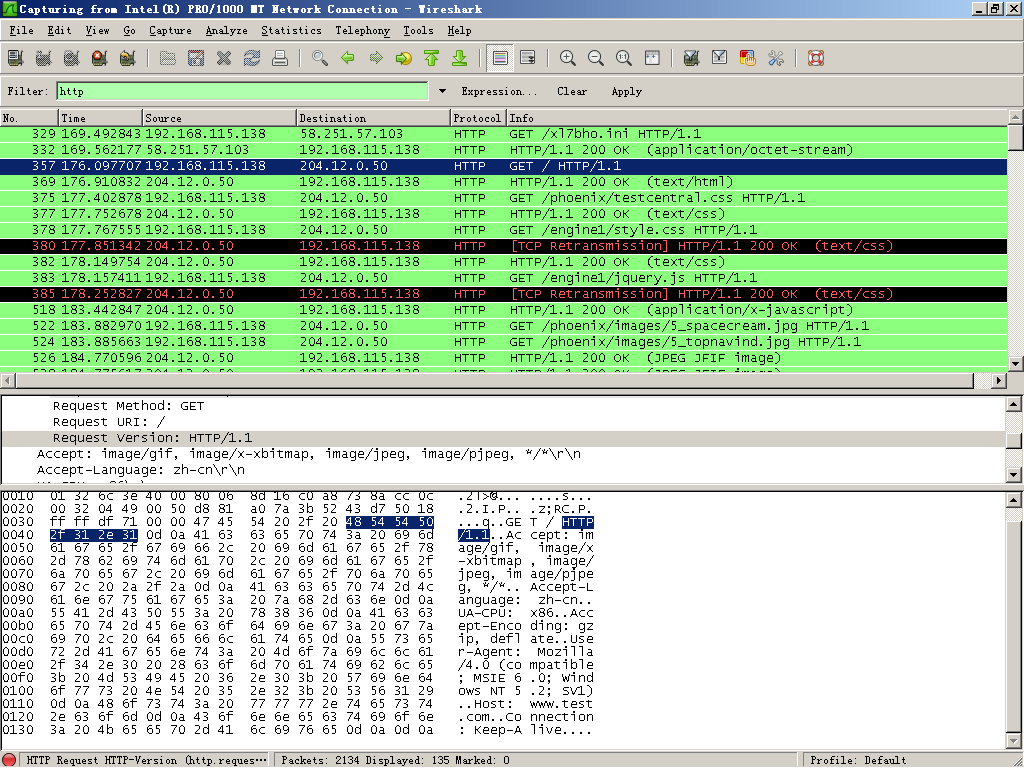Jump to the last packet

(x=460, y=58)
